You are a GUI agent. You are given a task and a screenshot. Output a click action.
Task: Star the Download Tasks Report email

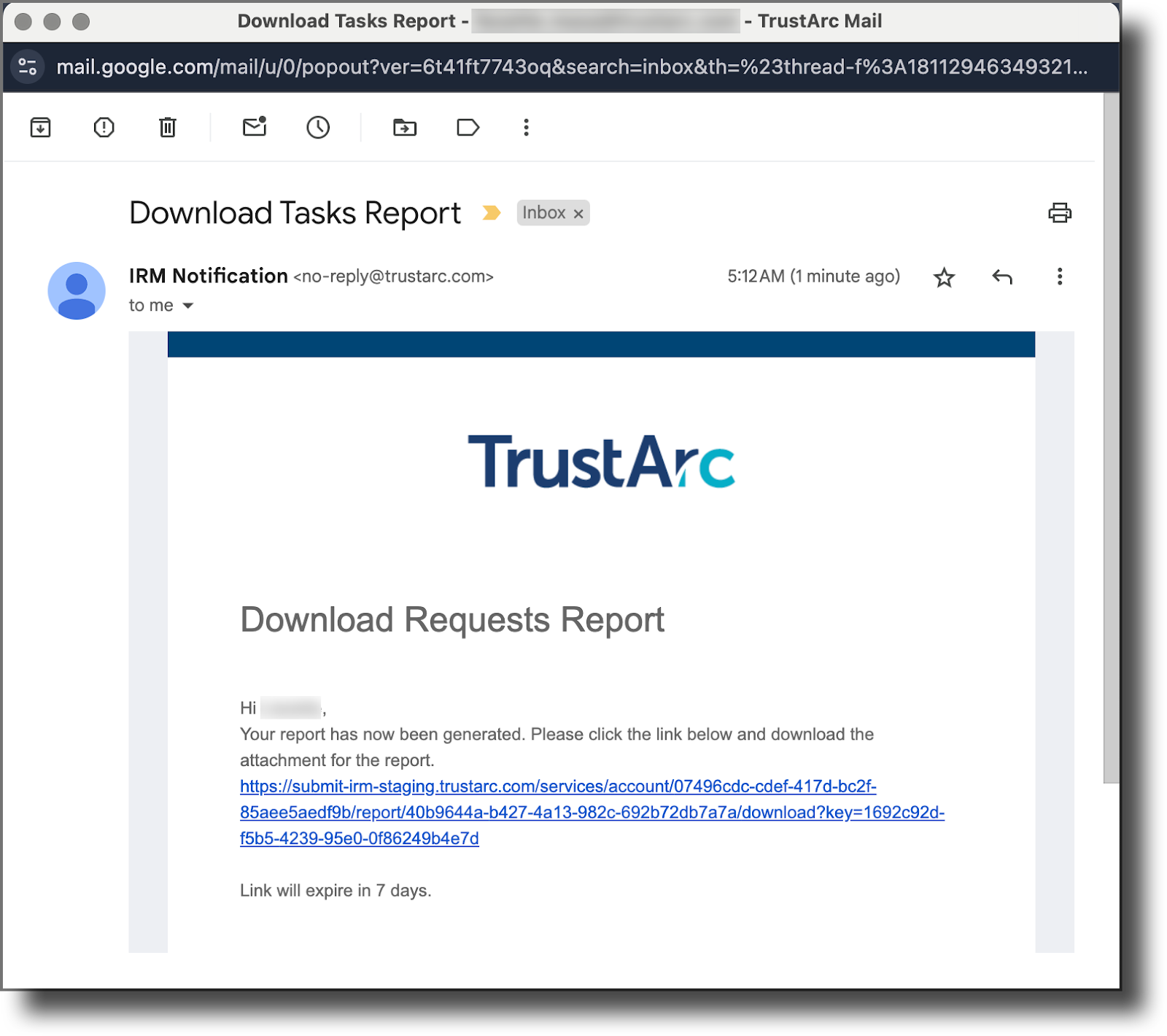tap(944, 277)
